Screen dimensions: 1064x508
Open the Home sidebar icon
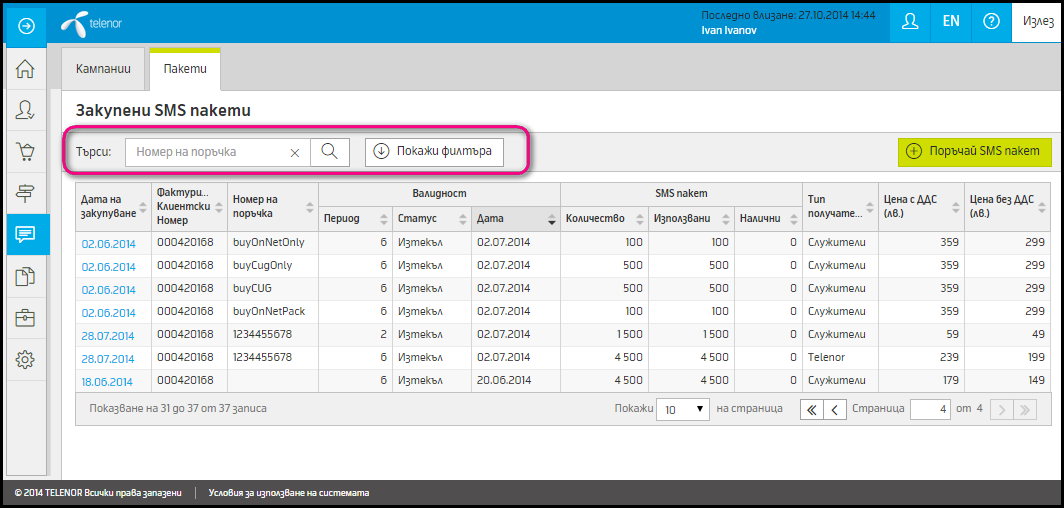click(x=26, y=69)
